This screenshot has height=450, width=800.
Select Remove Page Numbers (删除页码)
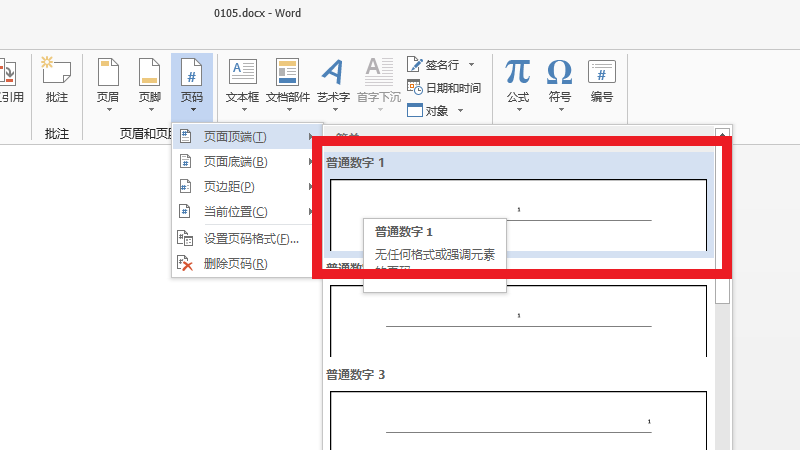point(235,264)
